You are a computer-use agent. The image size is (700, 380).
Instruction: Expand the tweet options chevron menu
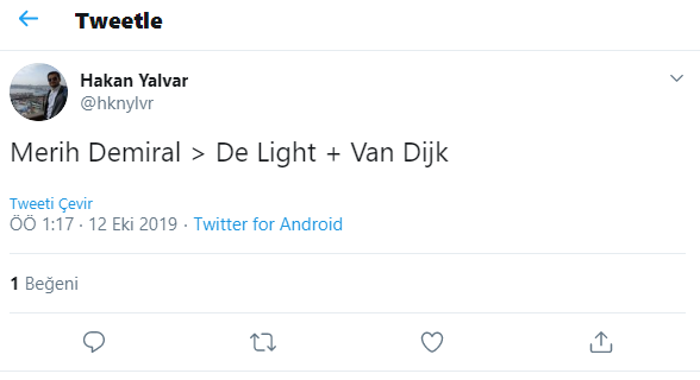click(x=677, y=79)
